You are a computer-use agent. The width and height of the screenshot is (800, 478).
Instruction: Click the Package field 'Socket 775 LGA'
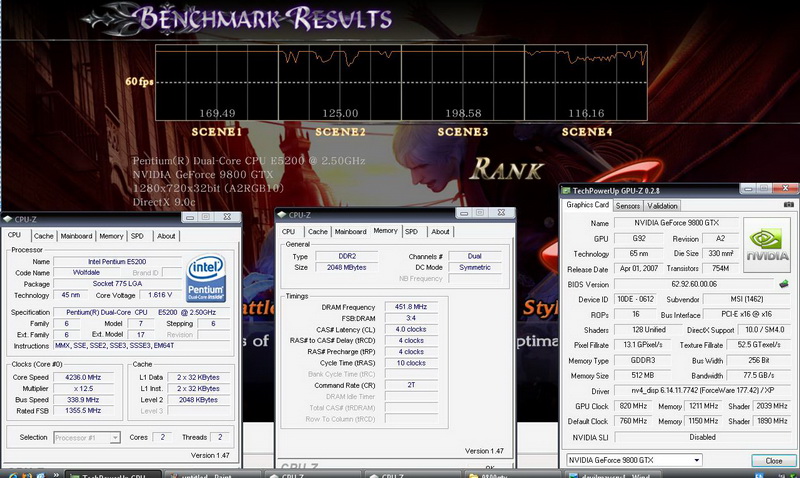click(x=117, y=284)
